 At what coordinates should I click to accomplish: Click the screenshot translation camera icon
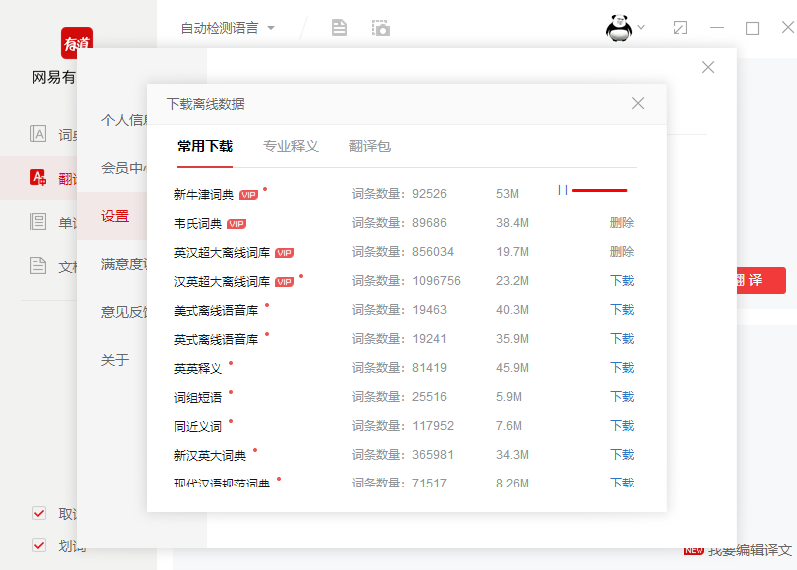380,28
